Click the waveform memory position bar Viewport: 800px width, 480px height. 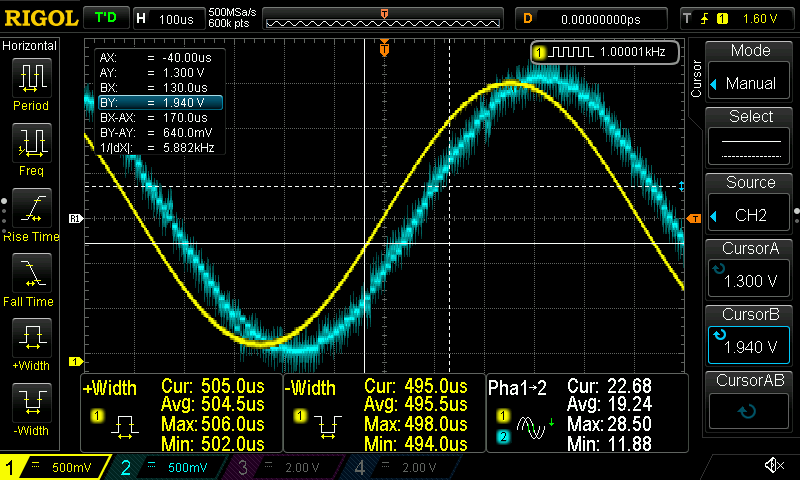[385, 18]
